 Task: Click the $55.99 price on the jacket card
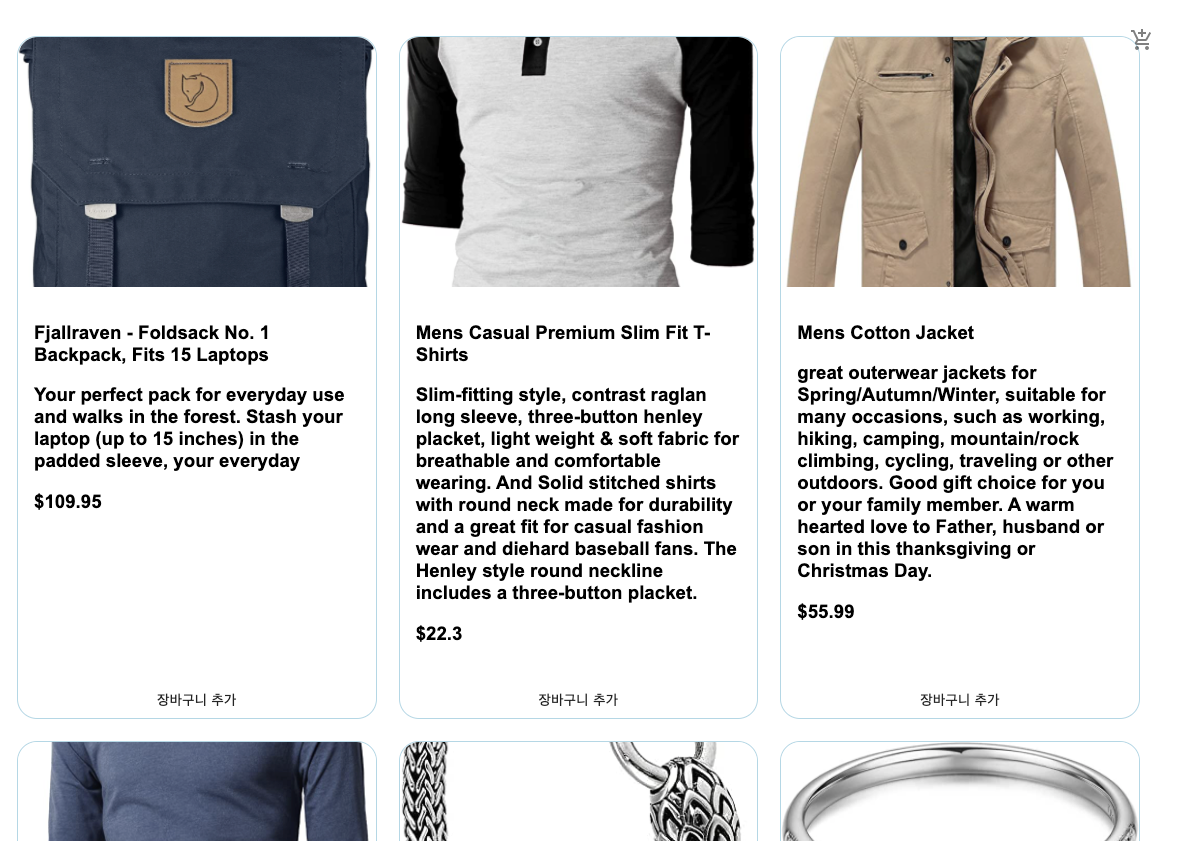(x=825, y=611)
